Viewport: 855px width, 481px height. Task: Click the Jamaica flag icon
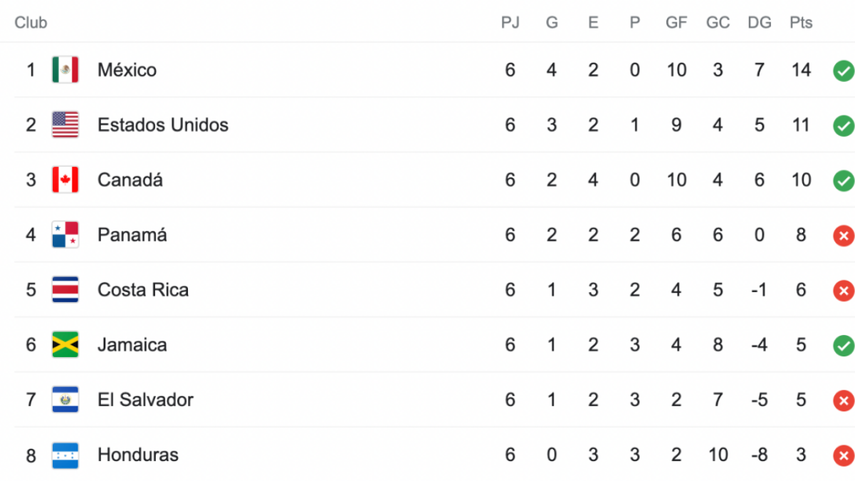(65, 345)
